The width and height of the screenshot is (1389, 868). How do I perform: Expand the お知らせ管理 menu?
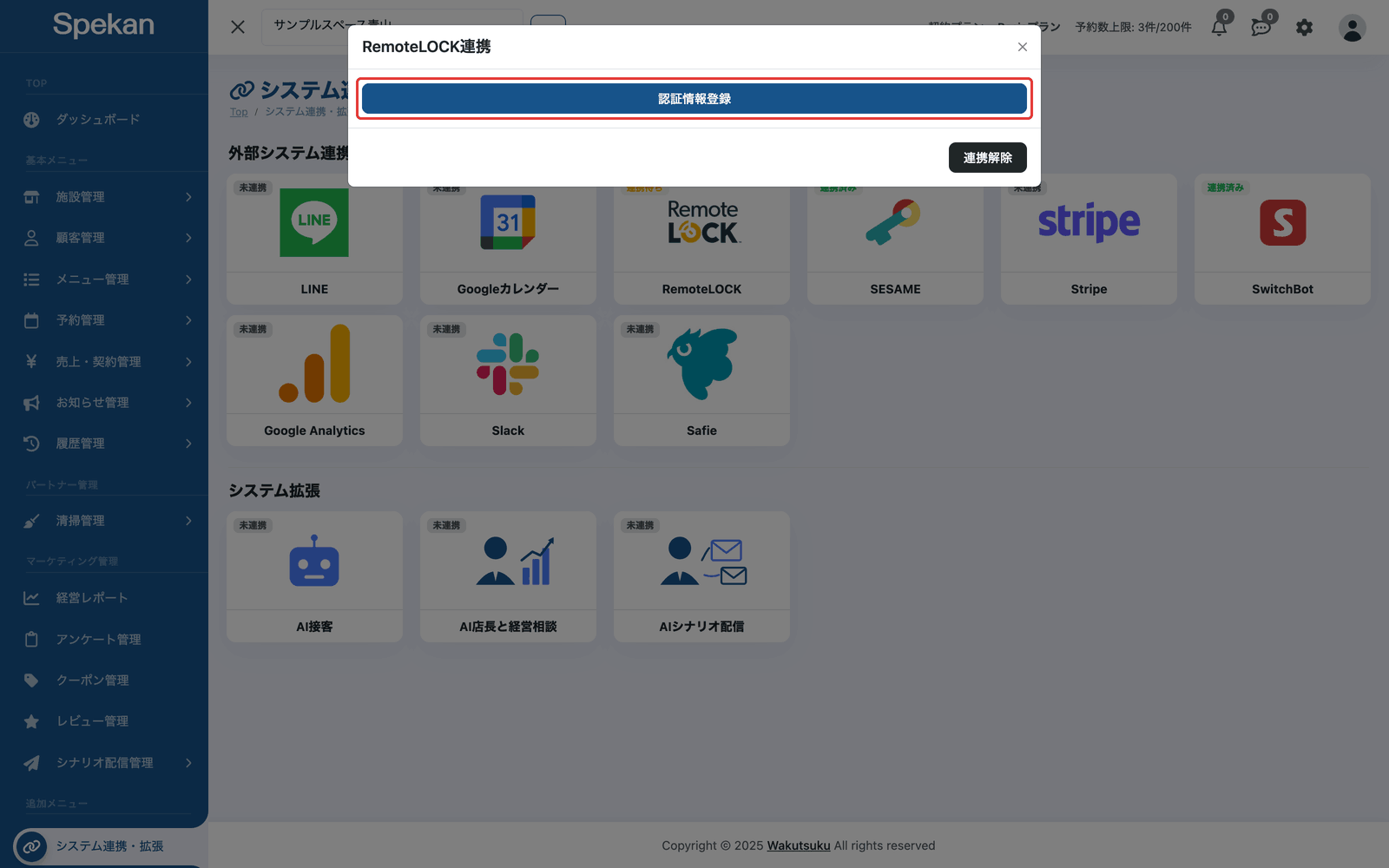(x=104, y=403)
